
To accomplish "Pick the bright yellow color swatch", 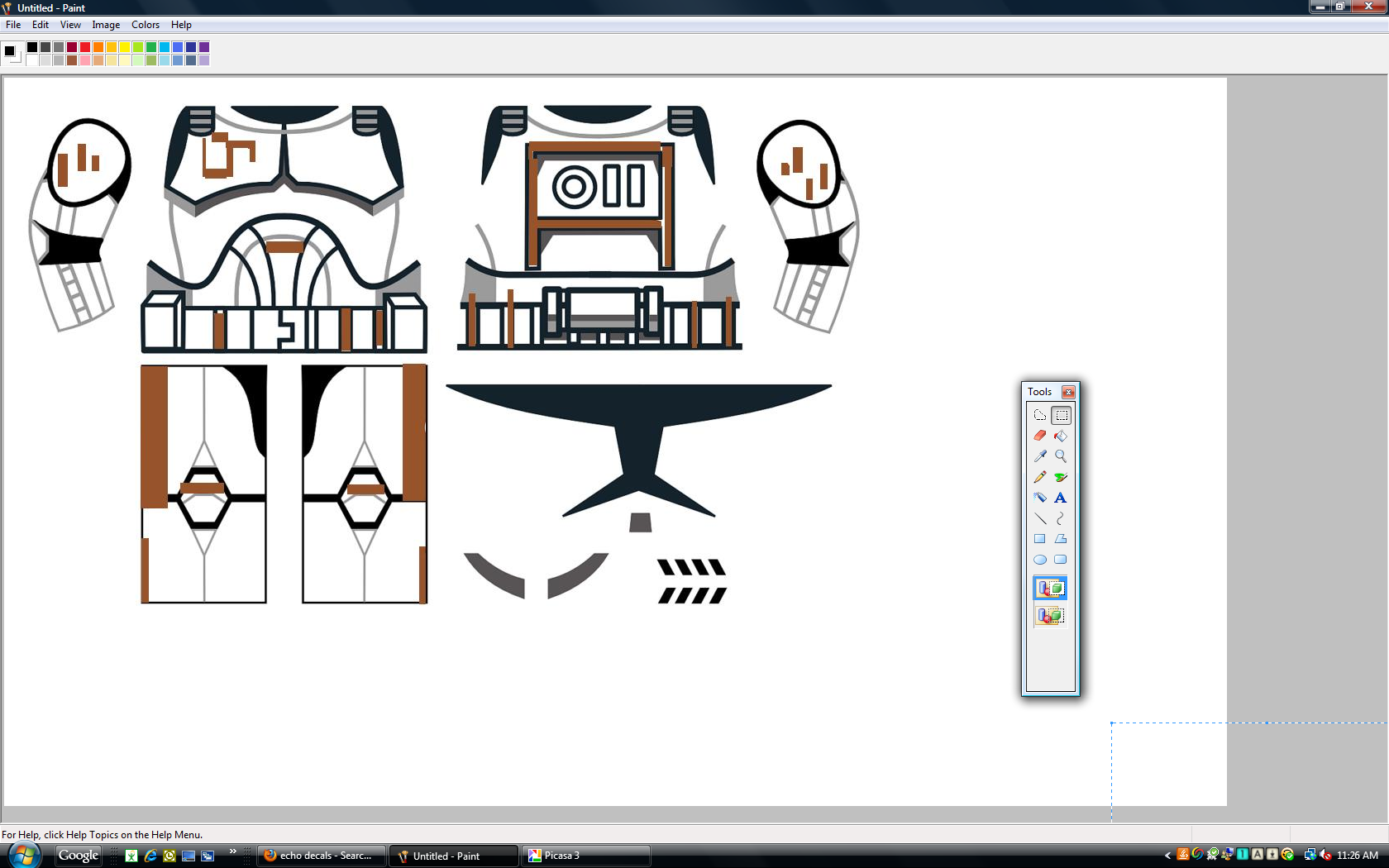I will click(125, 47).
